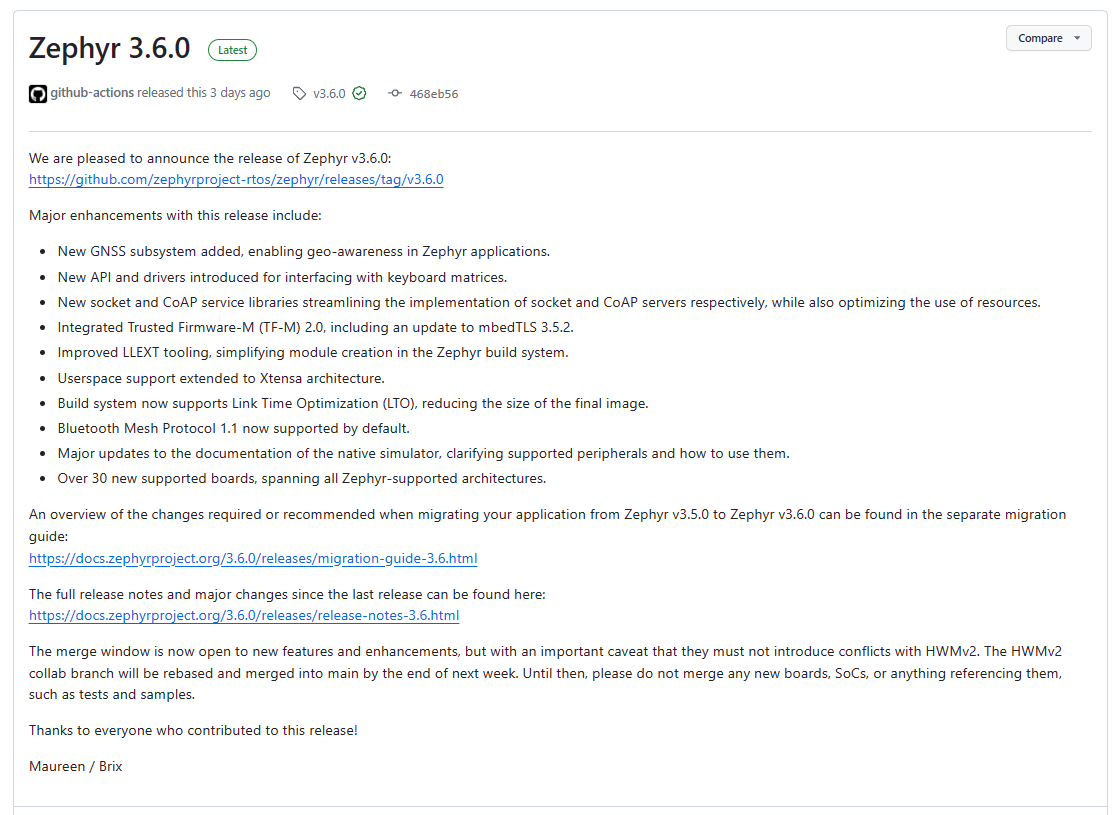The image size is (1115, 815).
Task: Click 'Userspace support extended to Xtensa' bullet
Action: coord(221,378)
